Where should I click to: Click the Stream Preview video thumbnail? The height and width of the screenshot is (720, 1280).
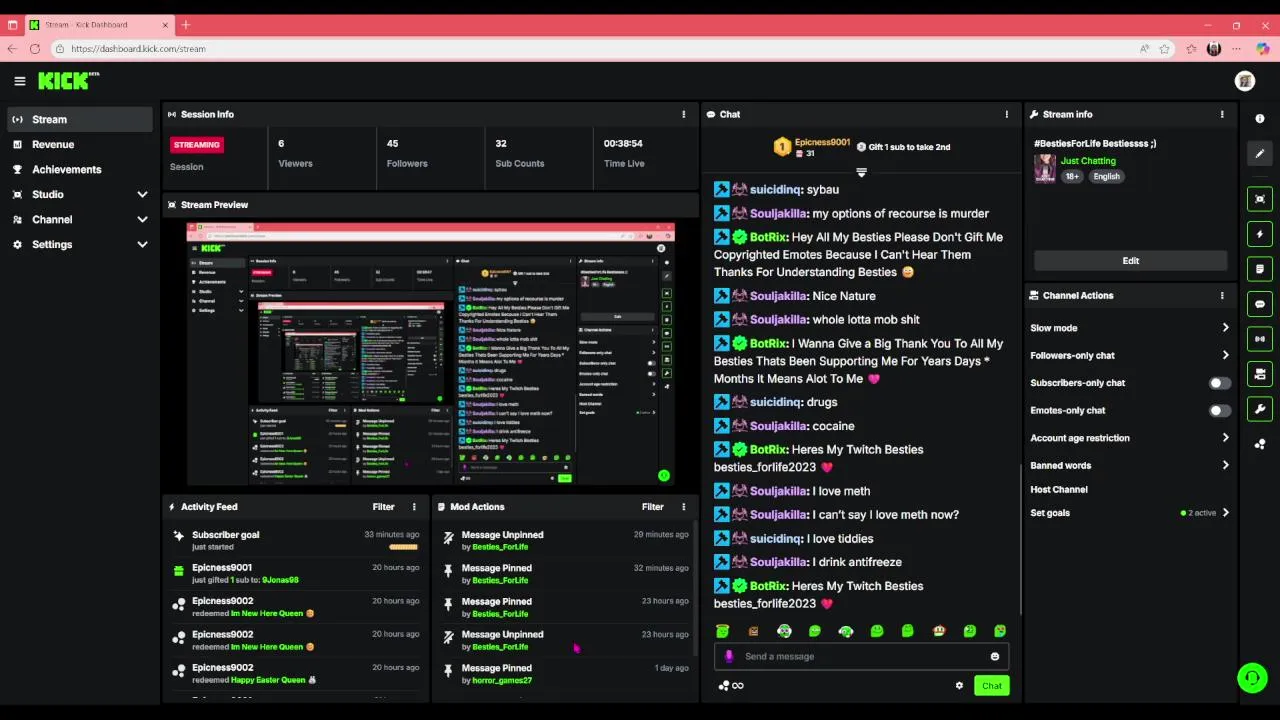pyautogui.click(x=431, y=354)
